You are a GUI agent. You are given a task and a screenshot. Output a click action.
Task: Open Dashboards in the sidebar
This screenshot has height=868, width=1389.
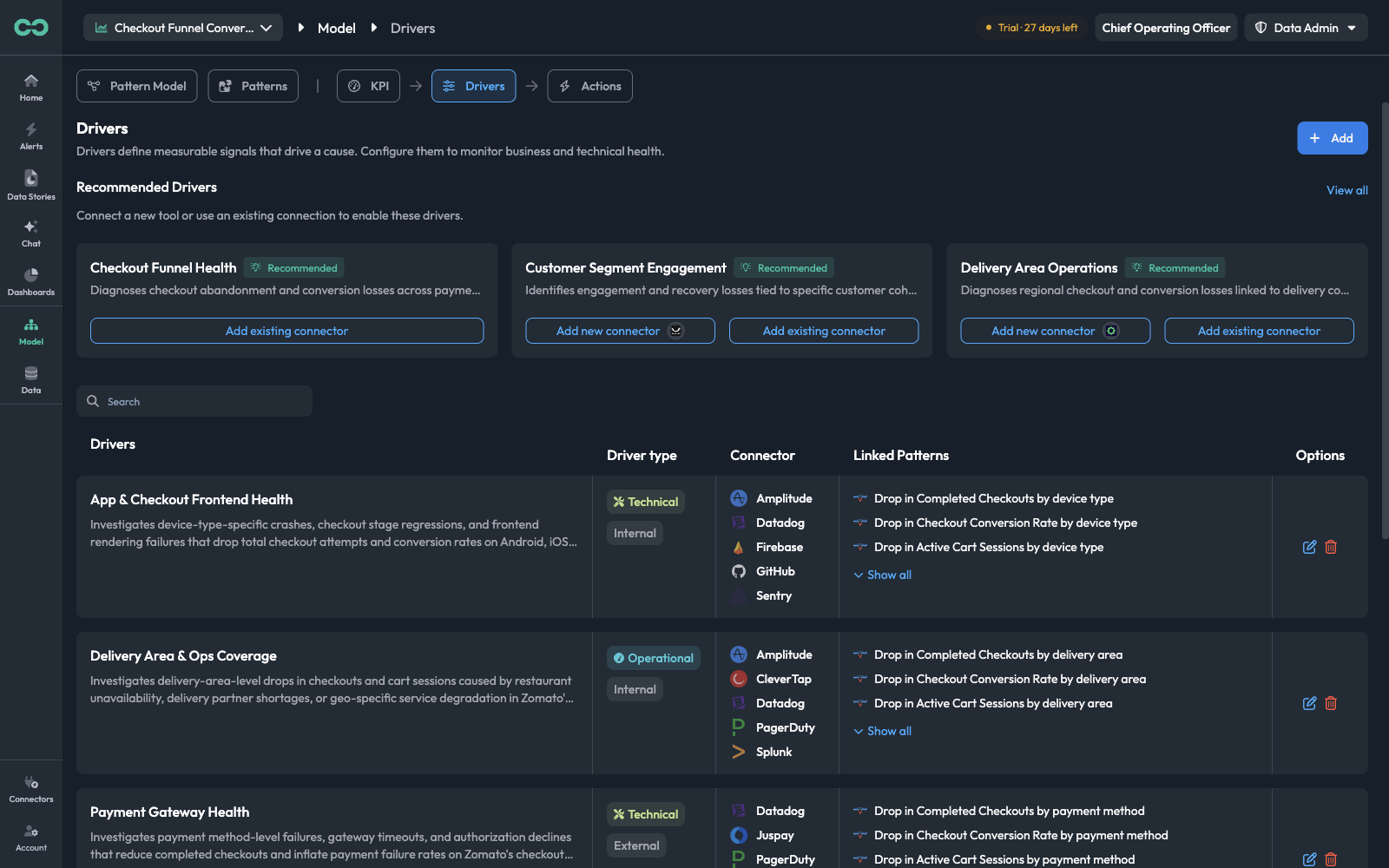[x=31, y=281]
